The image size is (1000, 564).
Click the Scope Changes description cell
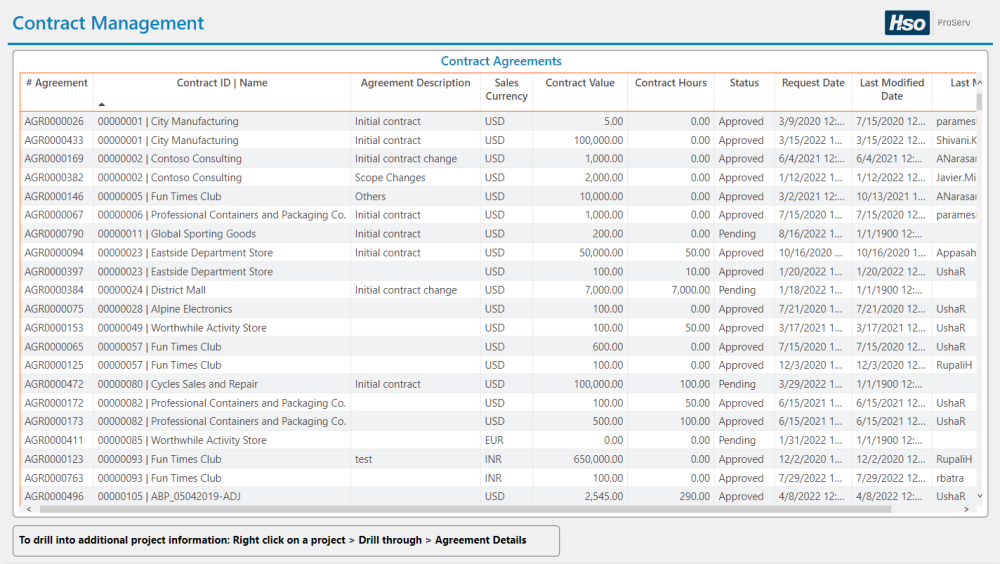click(x=390, y=177)
